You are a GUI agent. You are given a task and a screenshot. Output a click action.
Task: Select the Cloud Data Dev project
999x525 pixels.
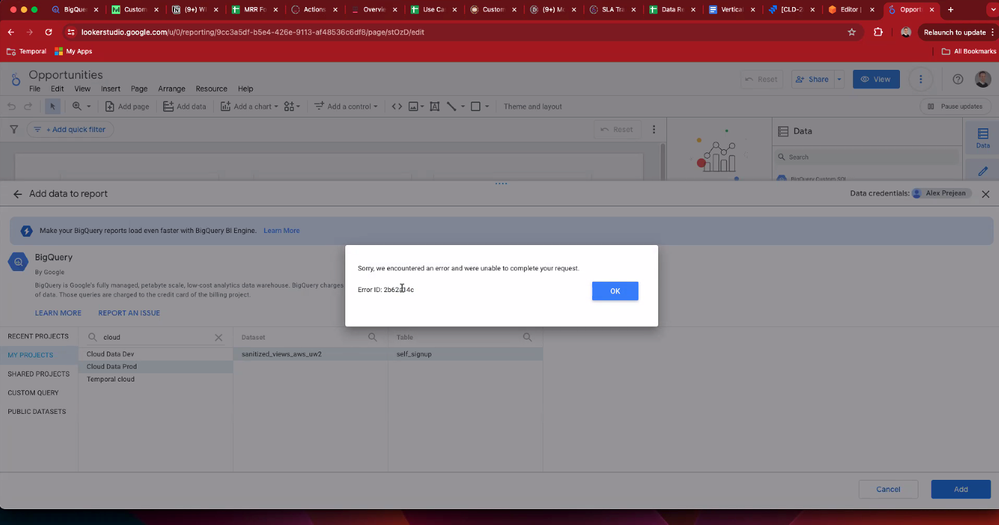(155, 354)
